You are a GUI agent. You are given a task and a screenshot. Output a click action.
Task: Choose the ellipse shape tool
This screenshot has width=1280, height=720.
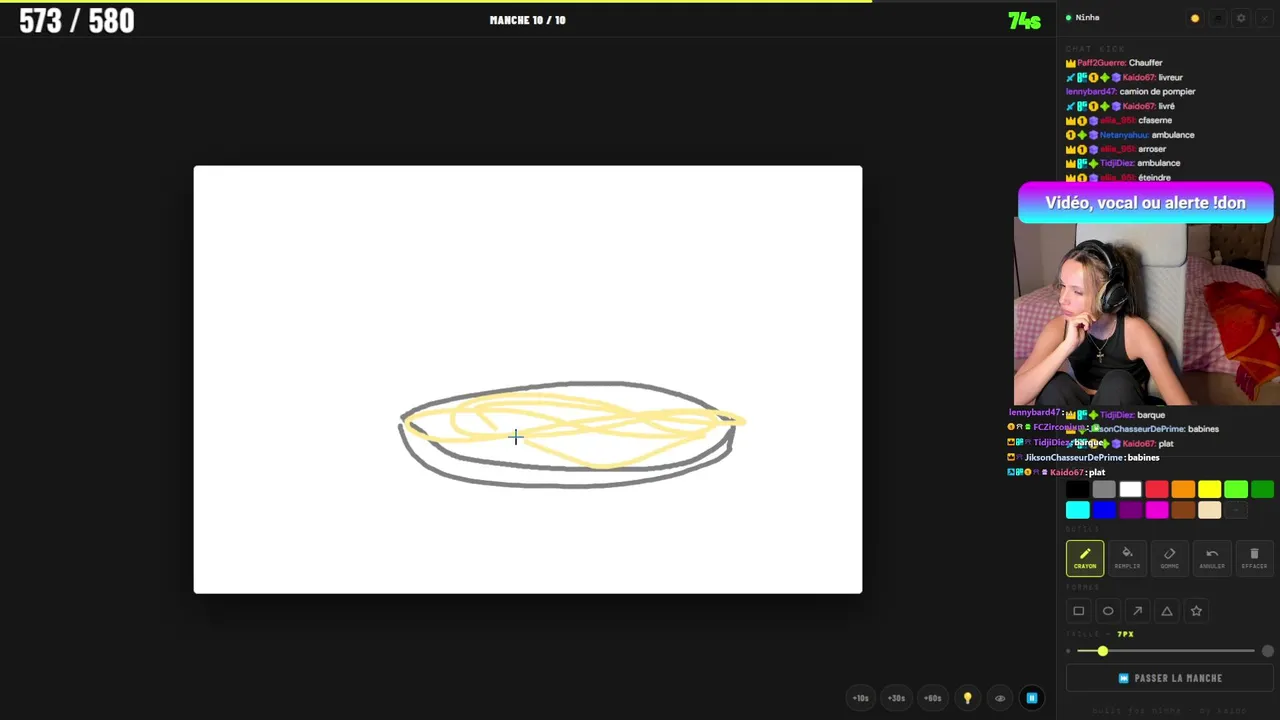tap(1108, 611)
